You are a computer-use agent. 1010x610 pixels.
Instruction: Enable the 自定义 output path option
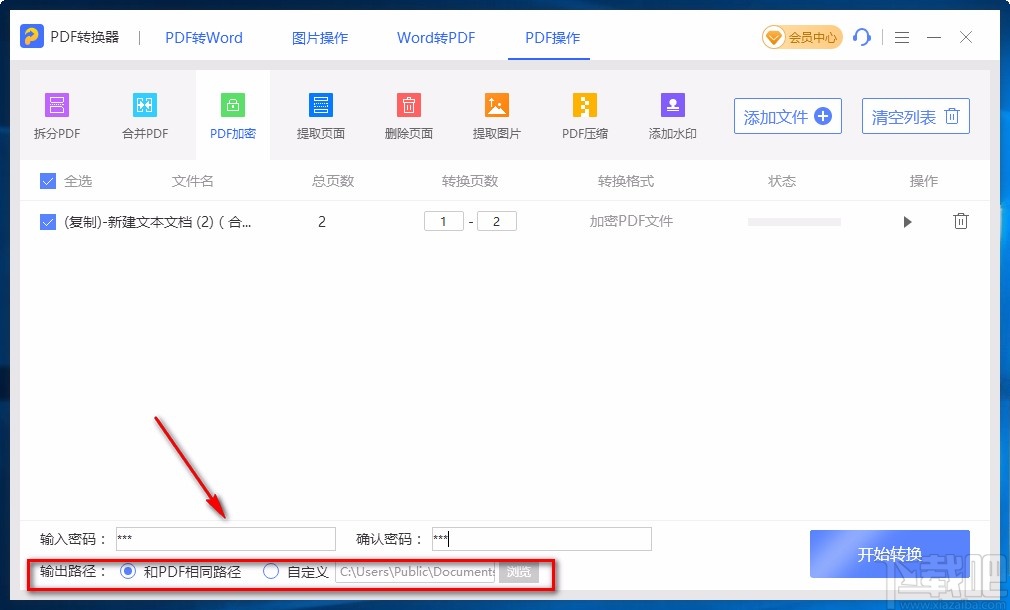271,571
